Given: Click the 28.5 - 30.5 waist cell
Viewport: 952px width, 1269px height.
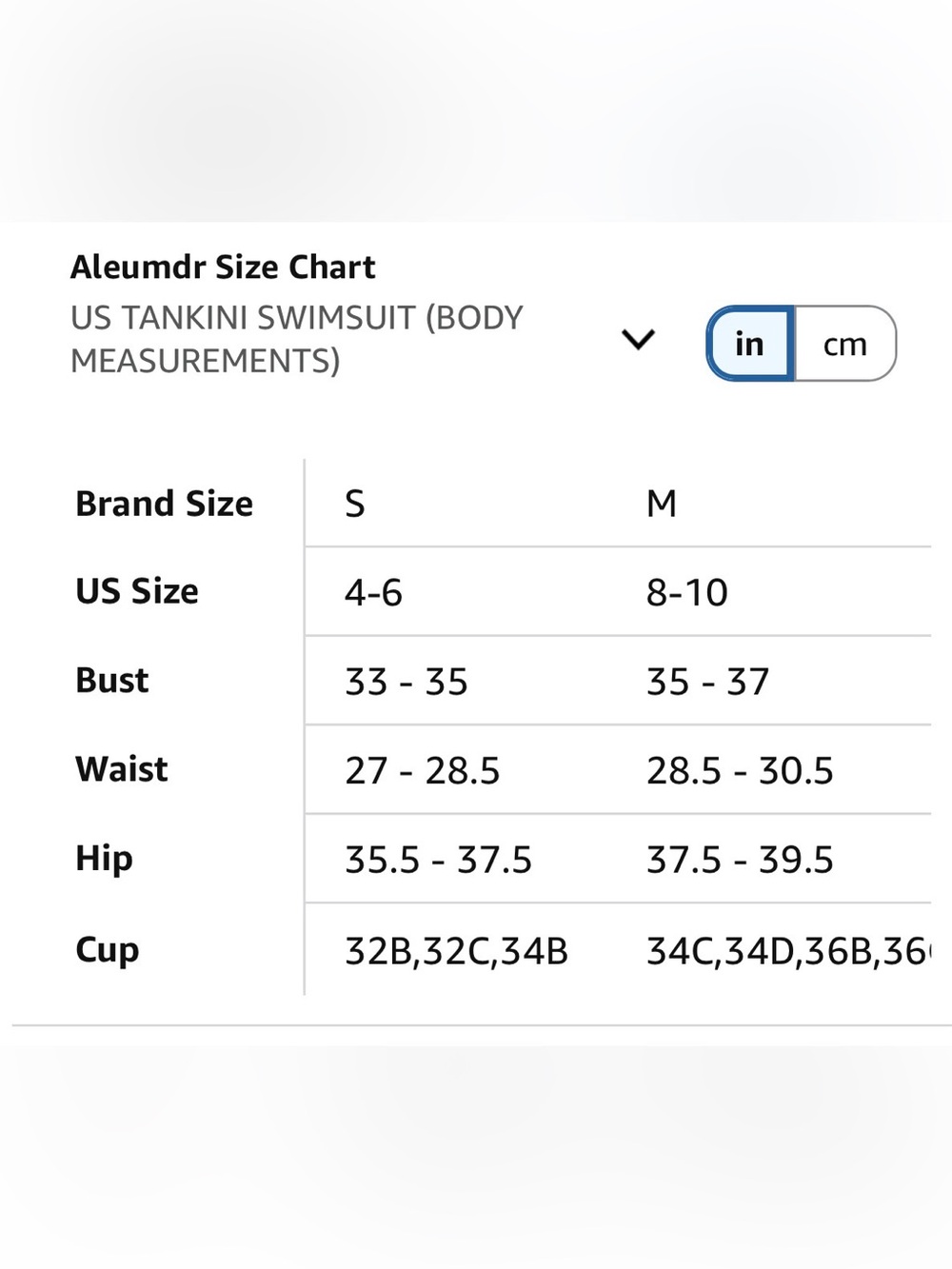Looking at the screenshot, I should [x=740, y=771].
